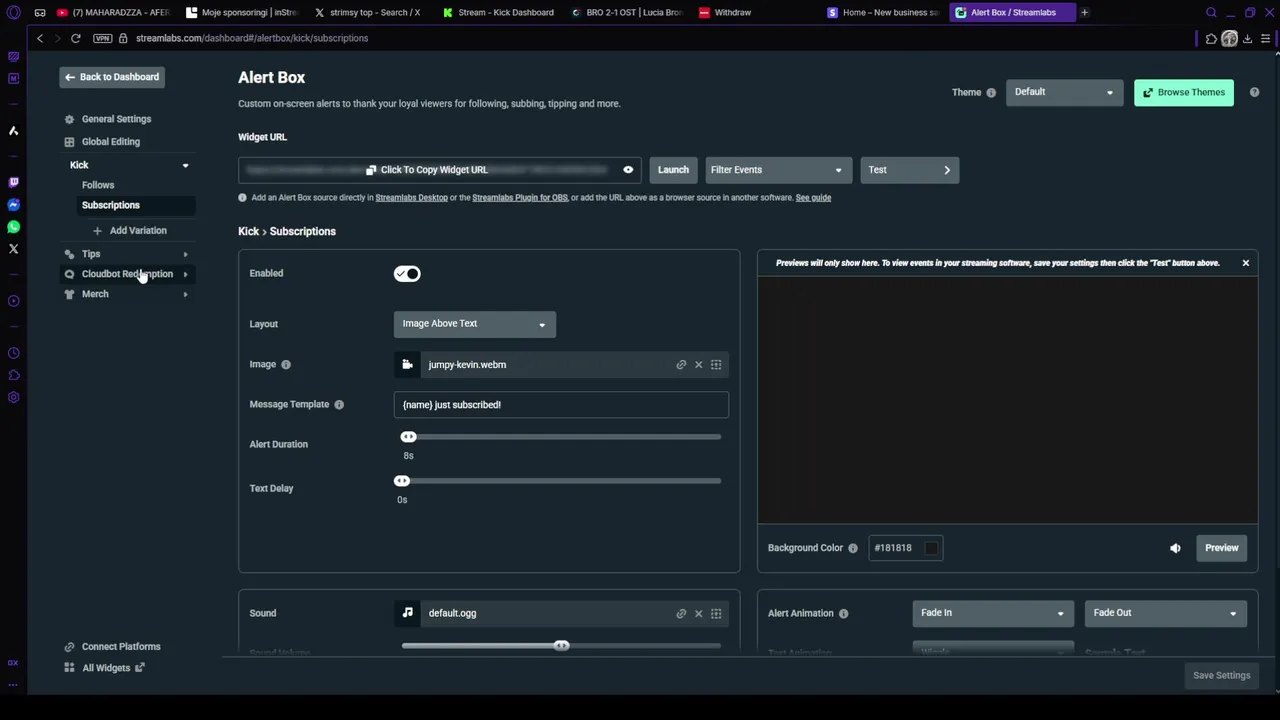Open the Filter Events dropdown
The height and width of the screenshot is (720, 1280).
point(778,170)
